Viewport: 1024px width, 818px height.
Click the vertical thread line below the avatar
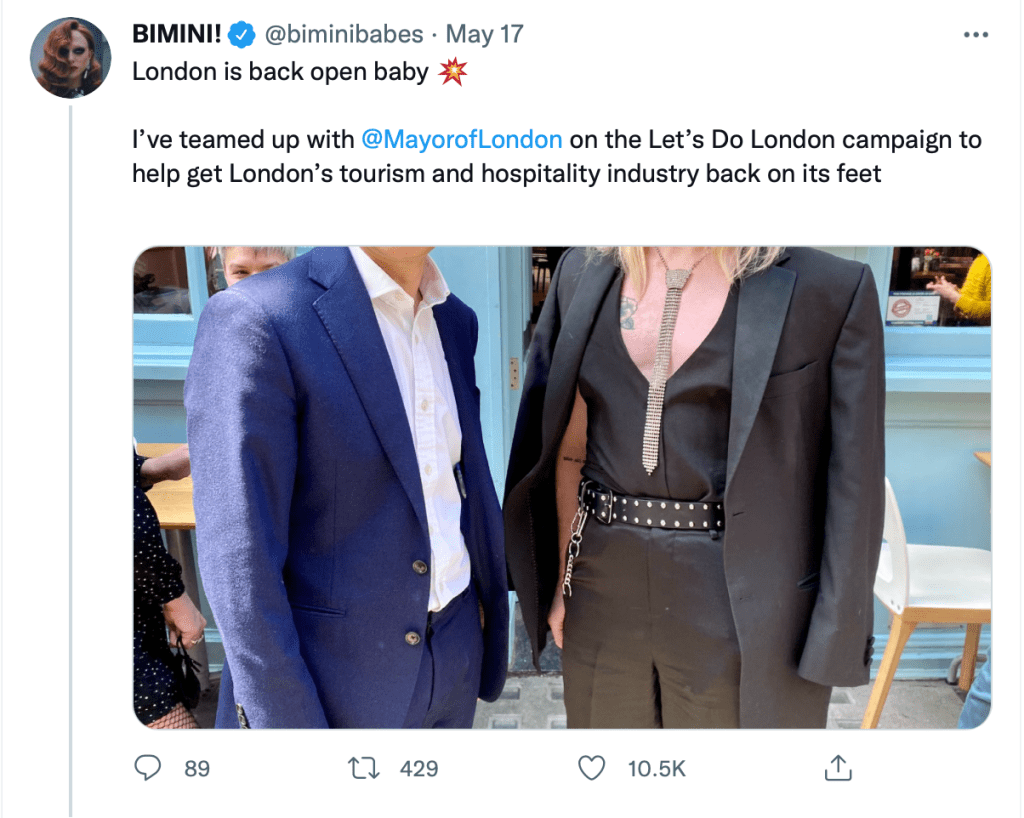click(70, 450)
